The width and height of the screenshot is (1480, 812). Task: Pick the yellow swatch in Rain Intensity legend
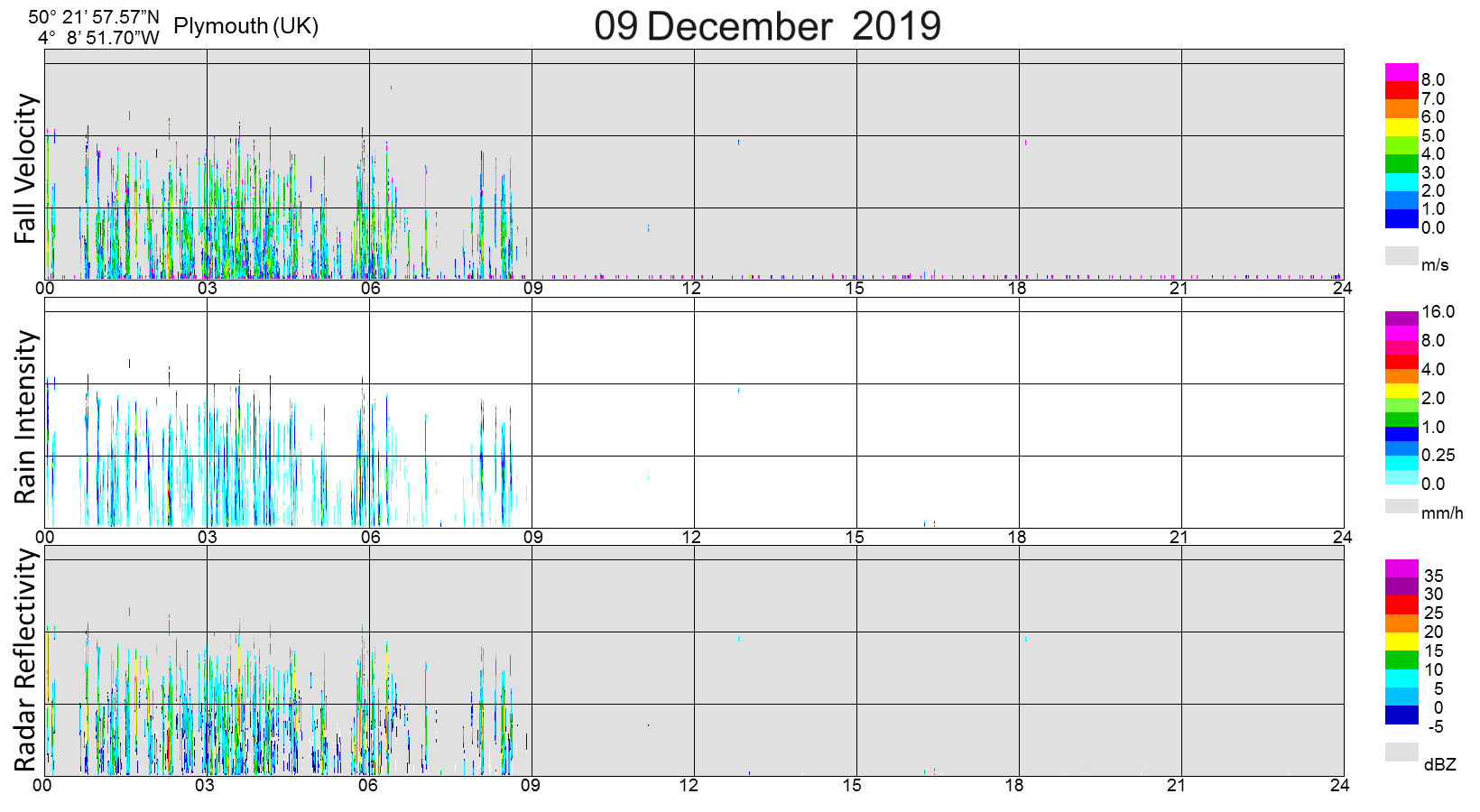1401,391
